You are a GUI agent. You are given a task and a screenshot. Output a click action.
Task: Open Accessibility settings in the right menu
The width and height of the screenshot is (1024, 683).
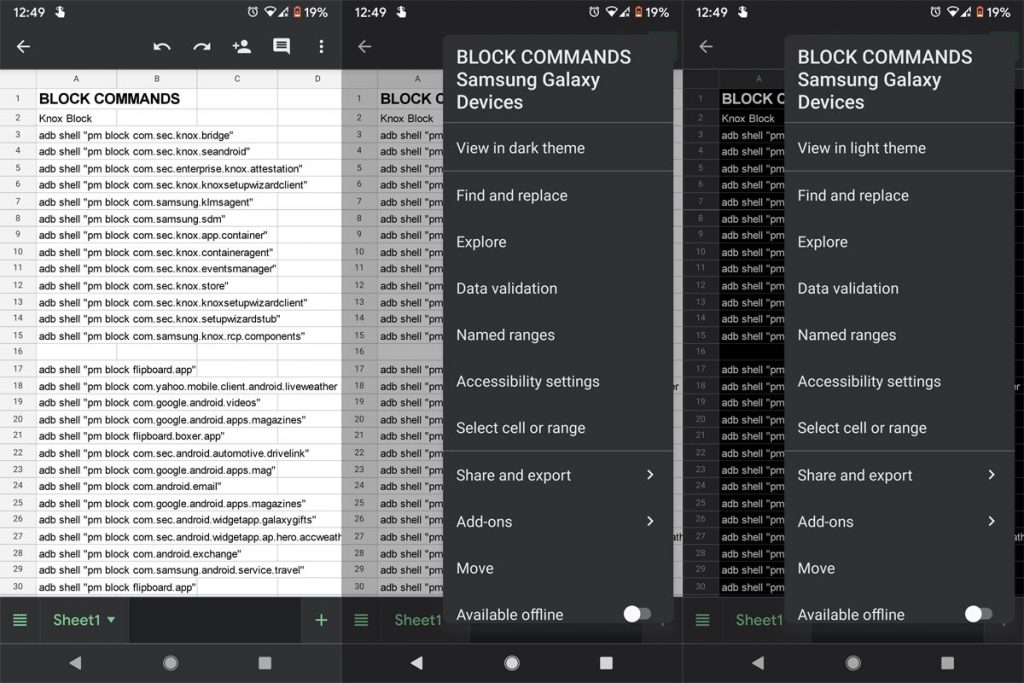point(899,381)
